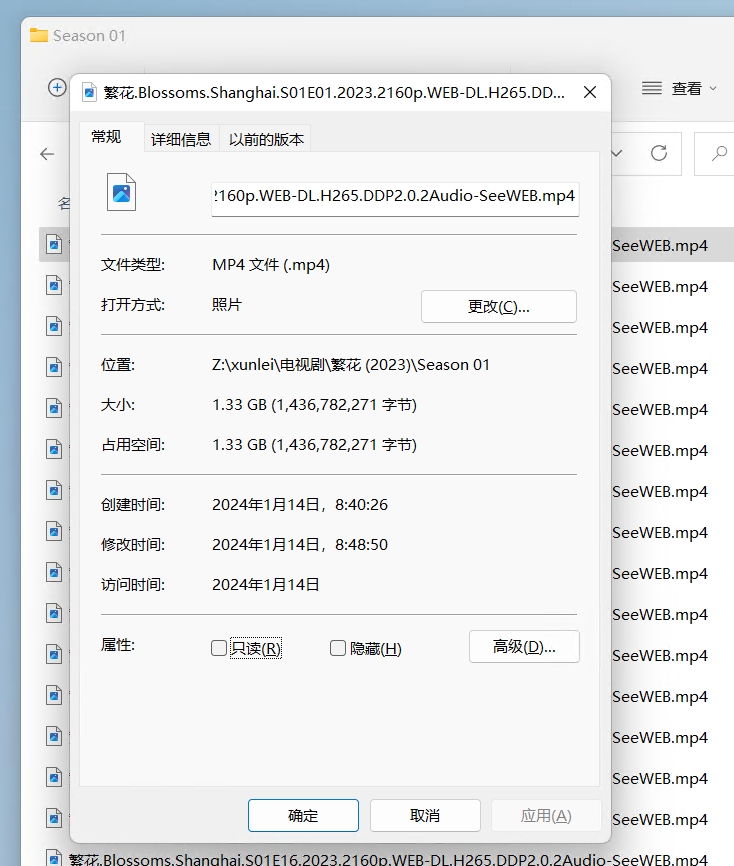Open the 查看 view menu in Explorer
Viewport: 734px width, 866px height.
point(694,88)
